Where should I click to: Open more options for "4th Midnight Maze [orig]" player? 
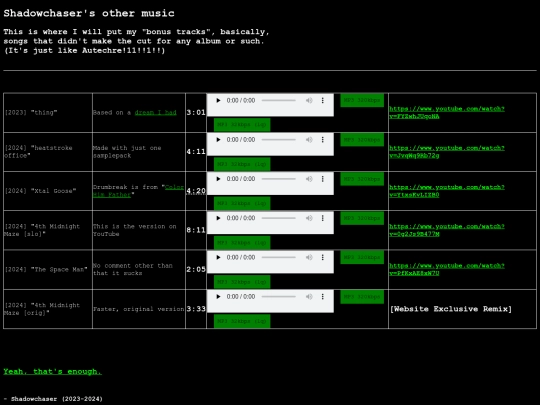pos(323,297)
